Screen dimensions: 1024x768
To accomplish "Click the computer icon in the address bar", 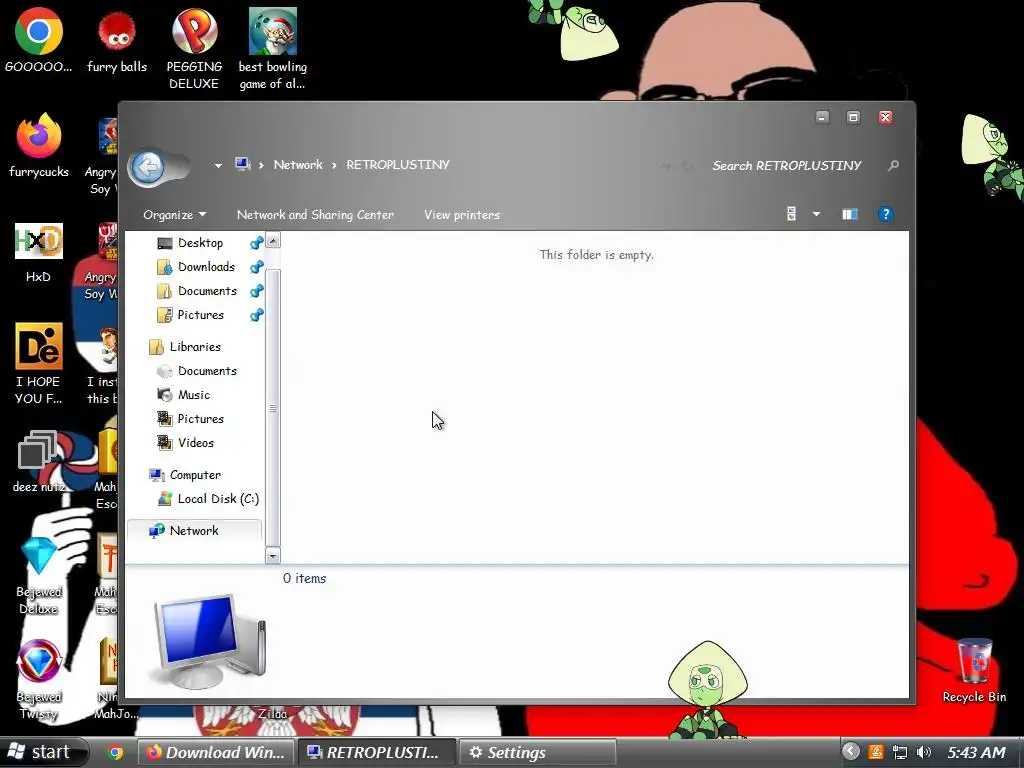I will coord(243,165).
